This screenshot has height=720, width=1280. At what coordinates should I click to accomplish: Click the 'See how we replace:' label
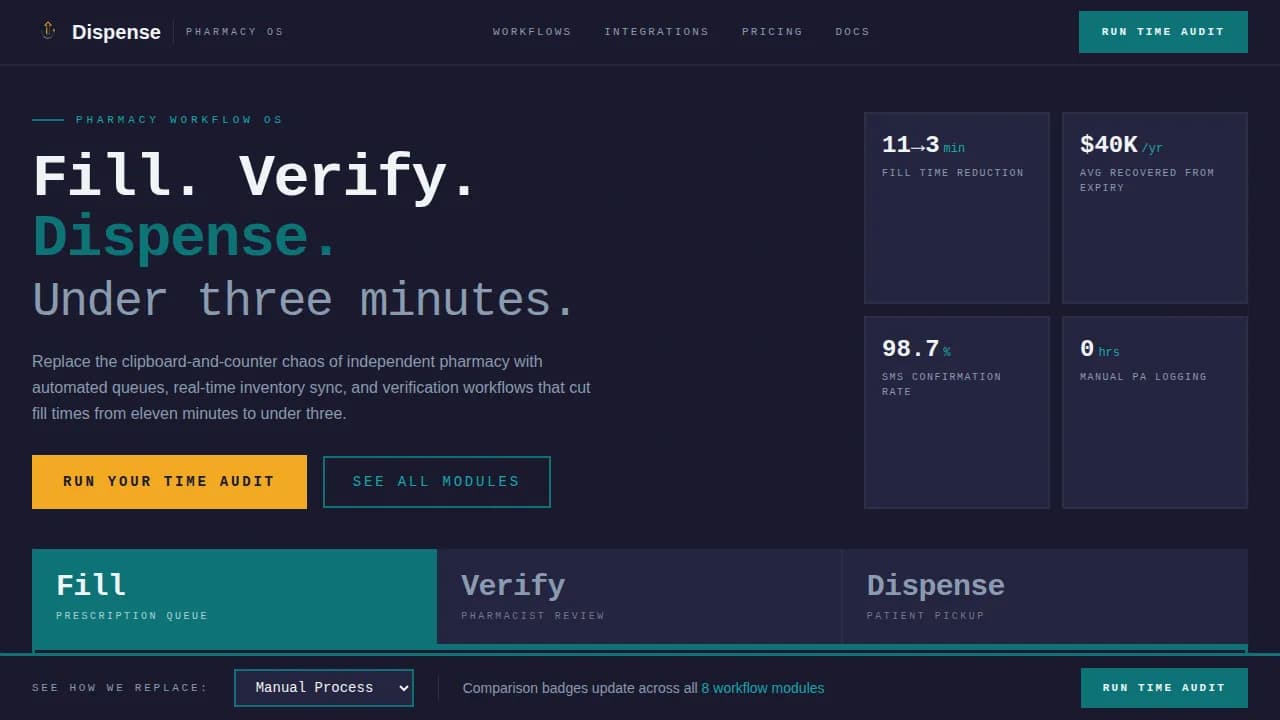(120, 688)
